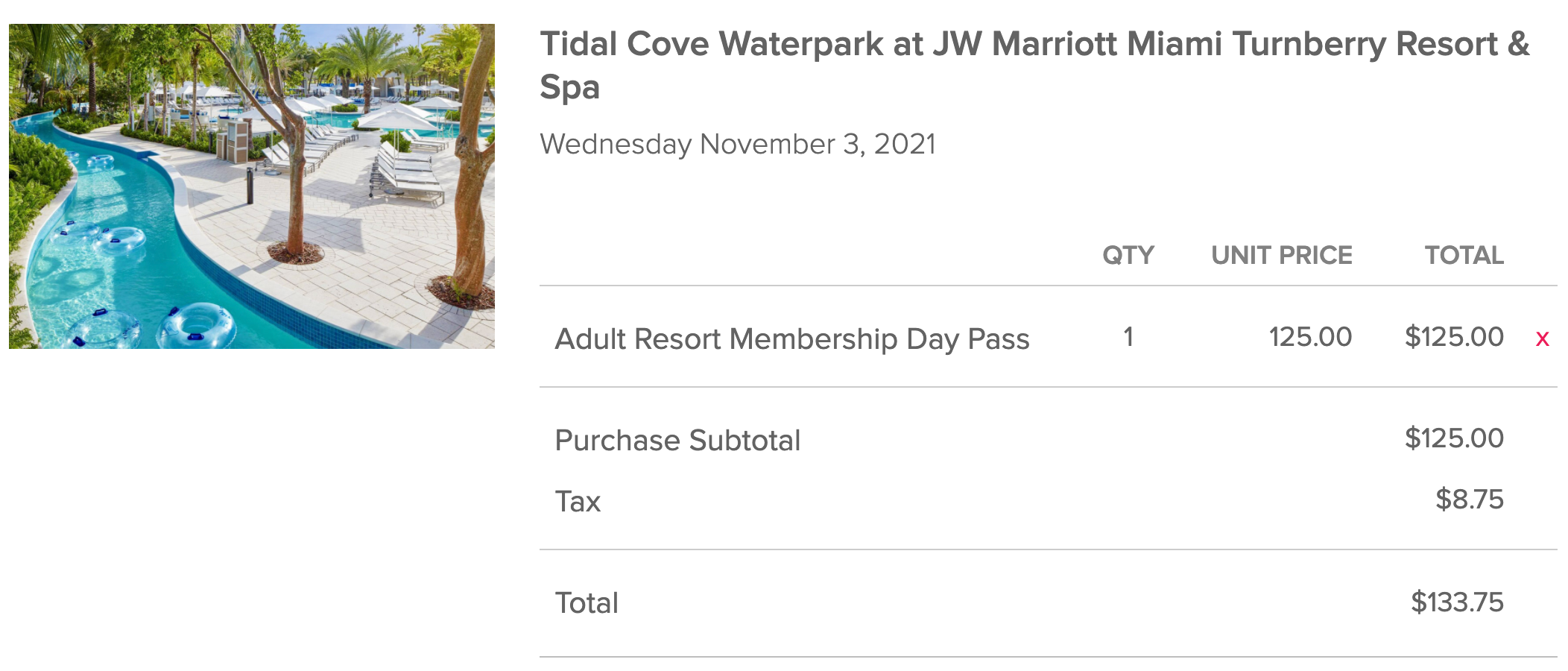
Task: Click the UNIT PRICE column header
Action: point(1281,255)
